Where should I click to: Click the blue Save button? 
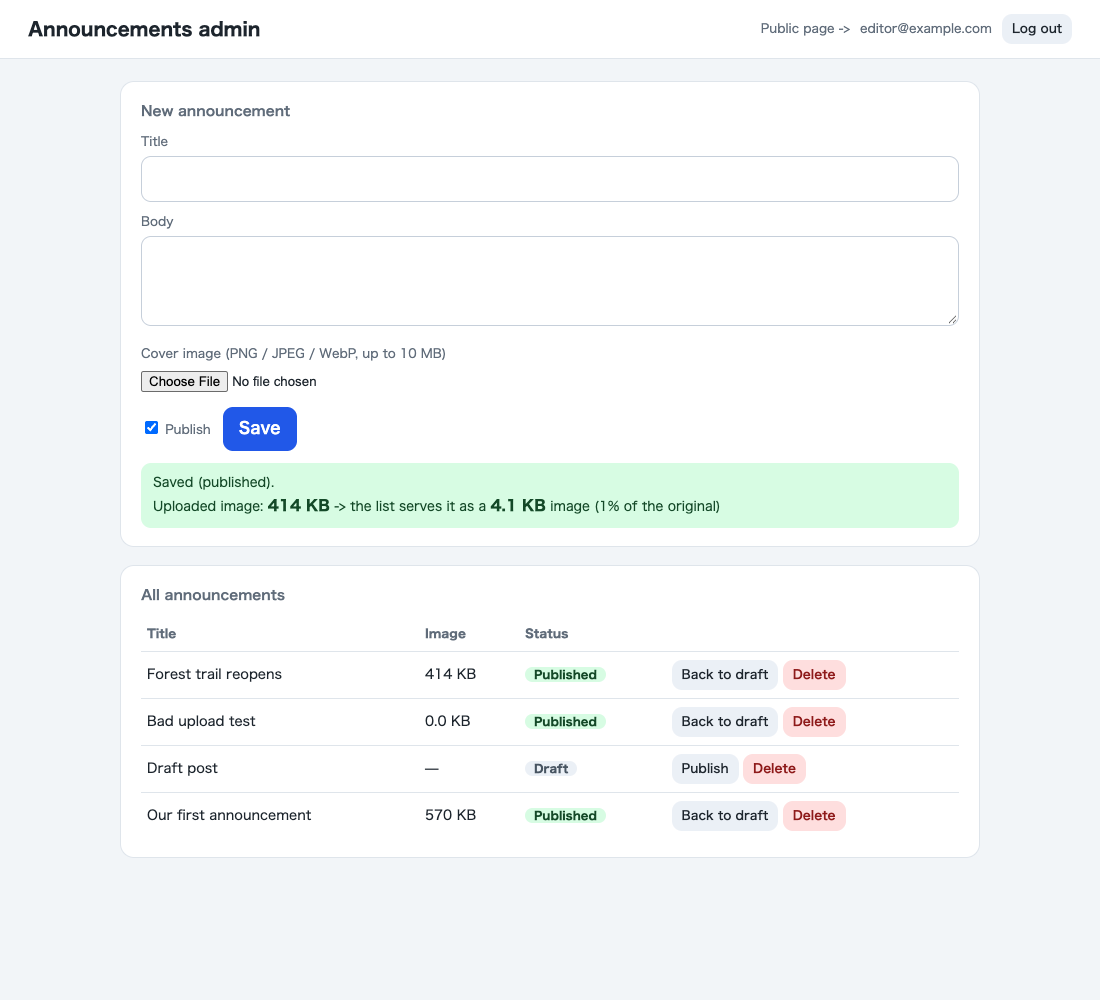[x=260, y=429]
